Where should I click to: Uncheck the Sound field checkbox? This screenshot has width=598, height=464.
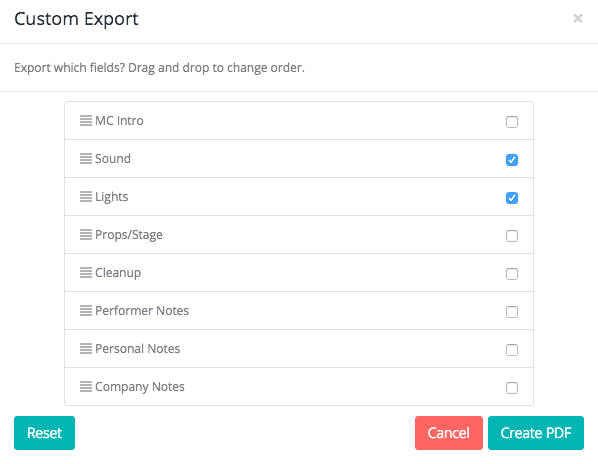(x=512, y=160)
